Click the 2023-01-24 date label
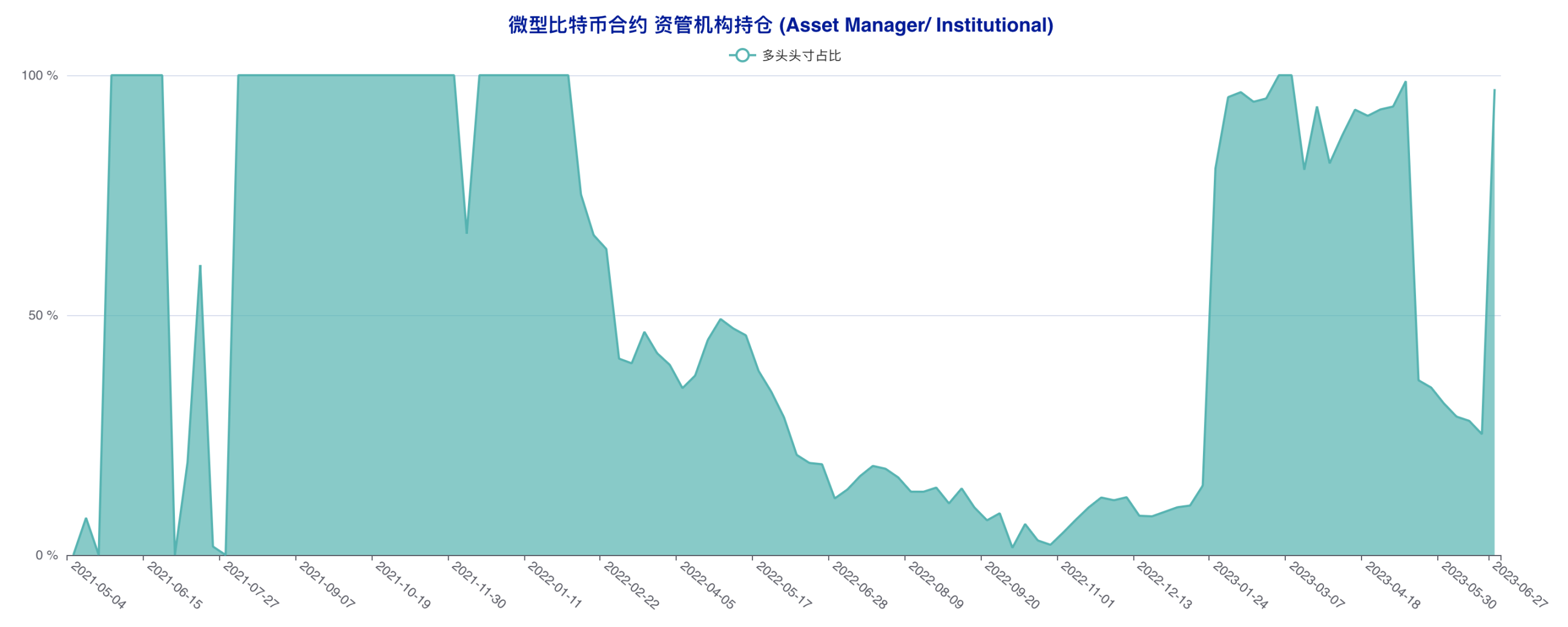1568x627 pixels. click(x=1240, y=585)
